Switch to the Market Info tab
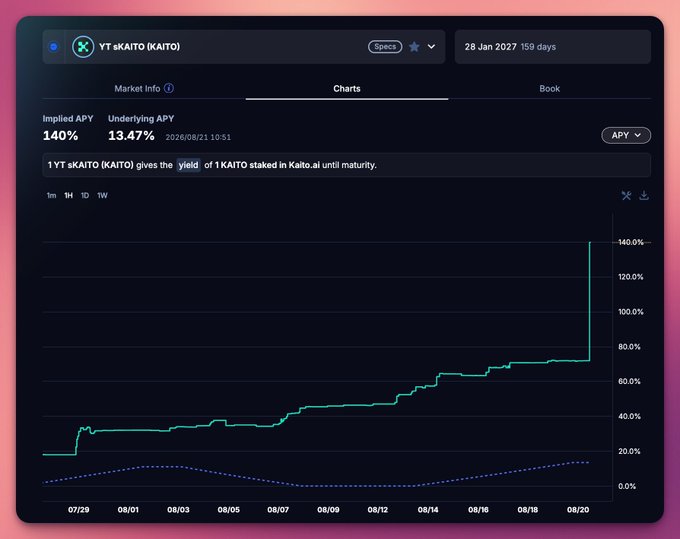 144,88
